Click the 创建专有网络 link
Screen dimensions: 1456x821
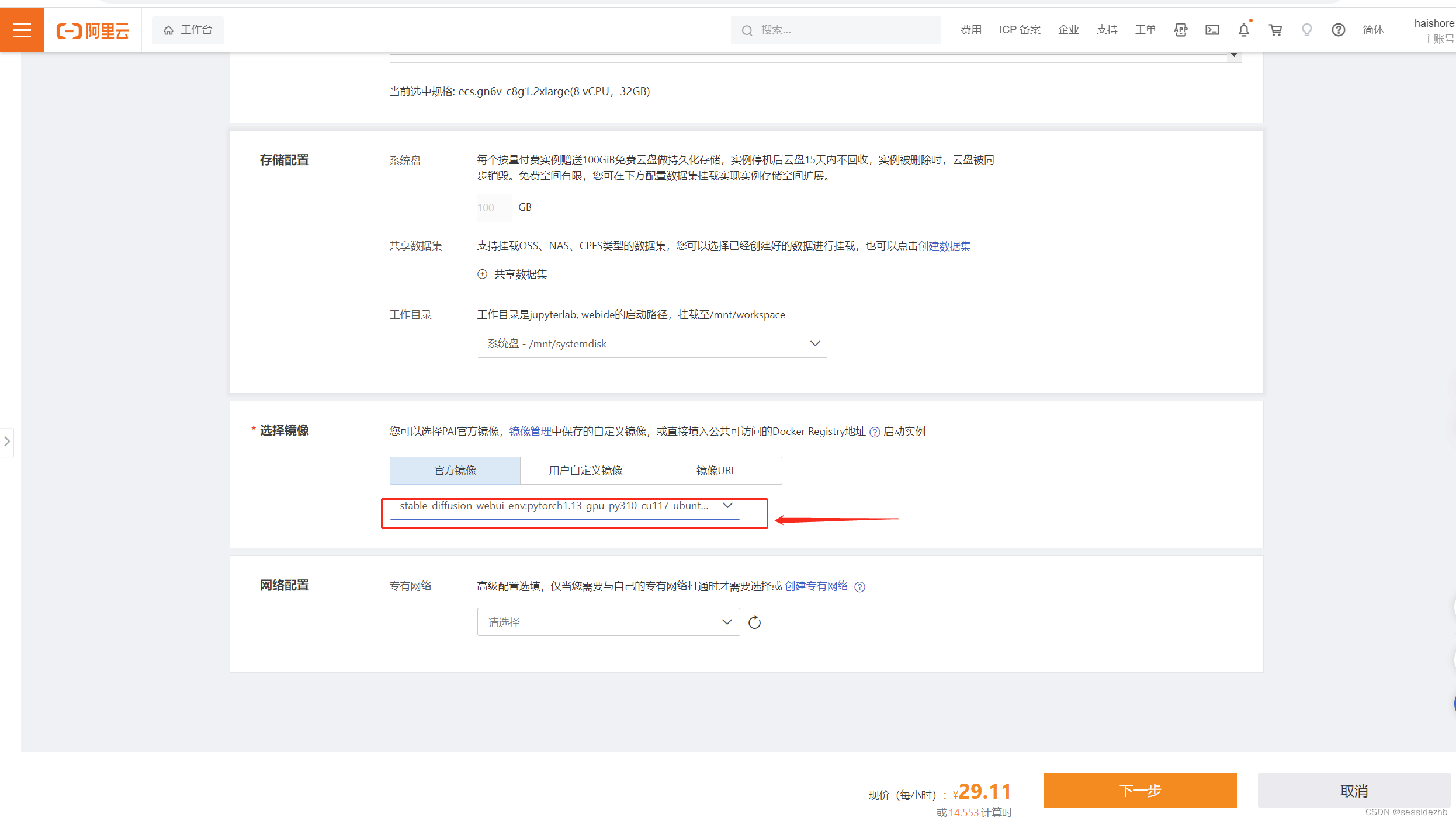click(x=817, y=586)
